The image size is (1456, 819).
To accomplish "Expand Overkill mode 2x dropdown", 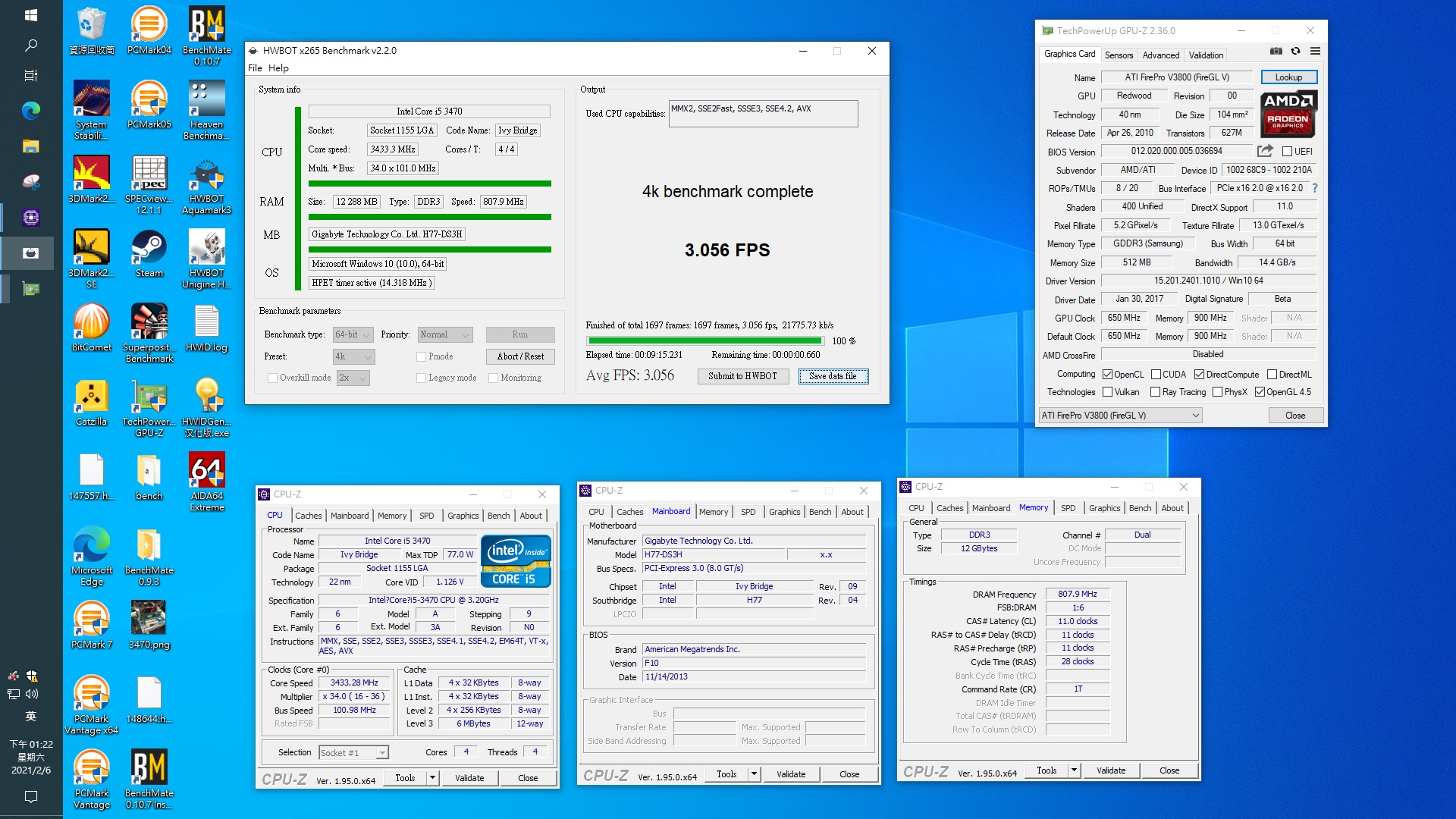I will point(353,378).
